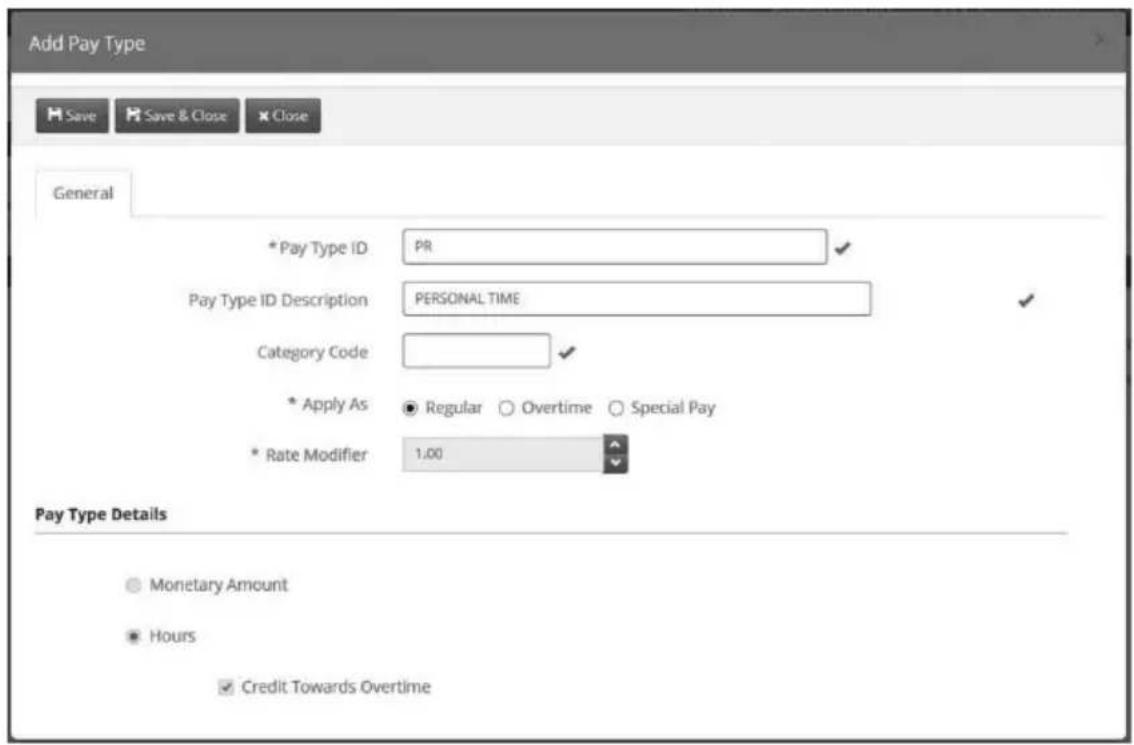The height and width of the screenshot is (745, 1134).
Task: Select the Special Pay radio option
Action: click(x=615, y=409)
